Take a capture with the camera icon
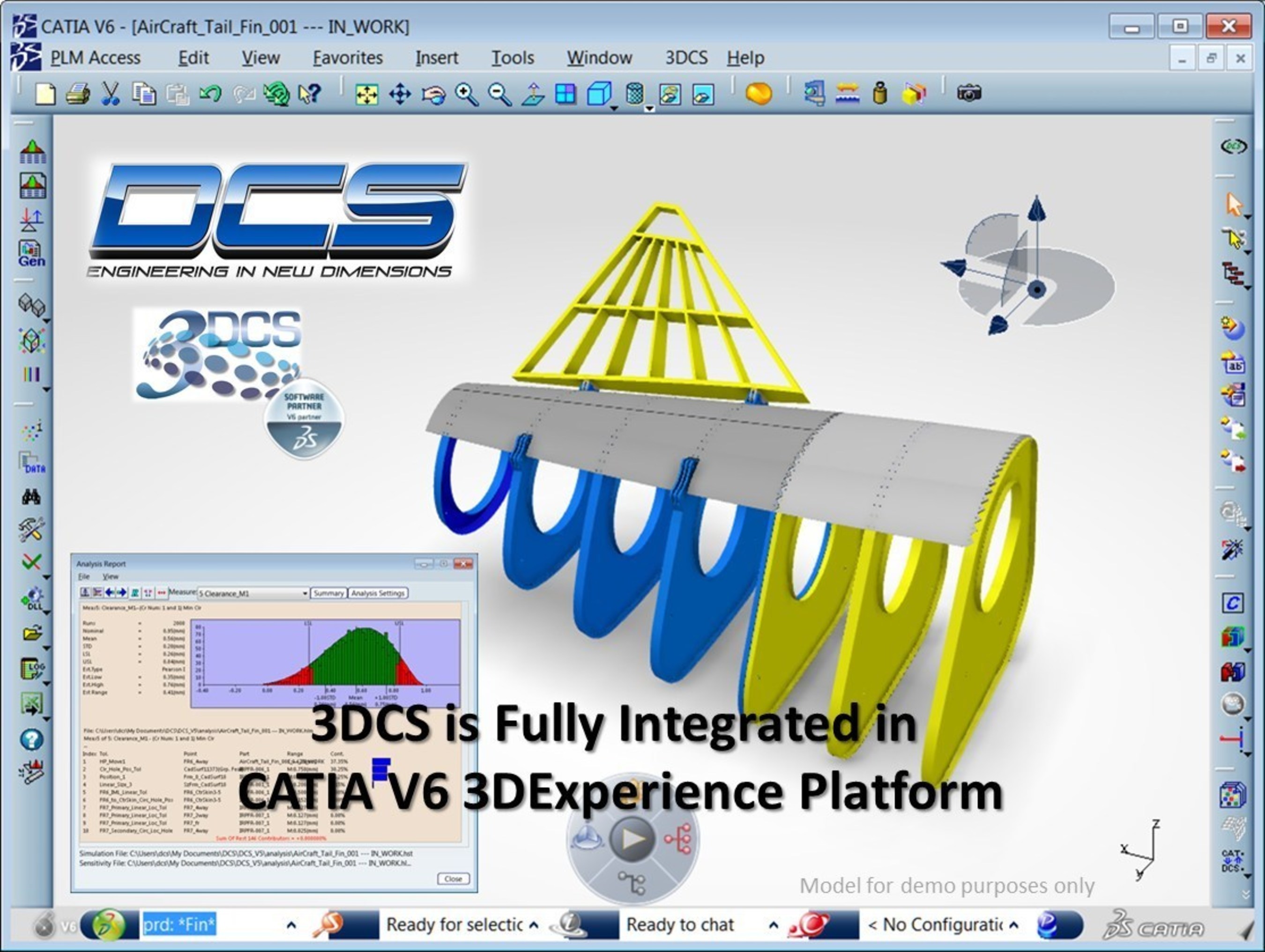The height and width of the screenshot is (952, 1265). tap(969, 93)
